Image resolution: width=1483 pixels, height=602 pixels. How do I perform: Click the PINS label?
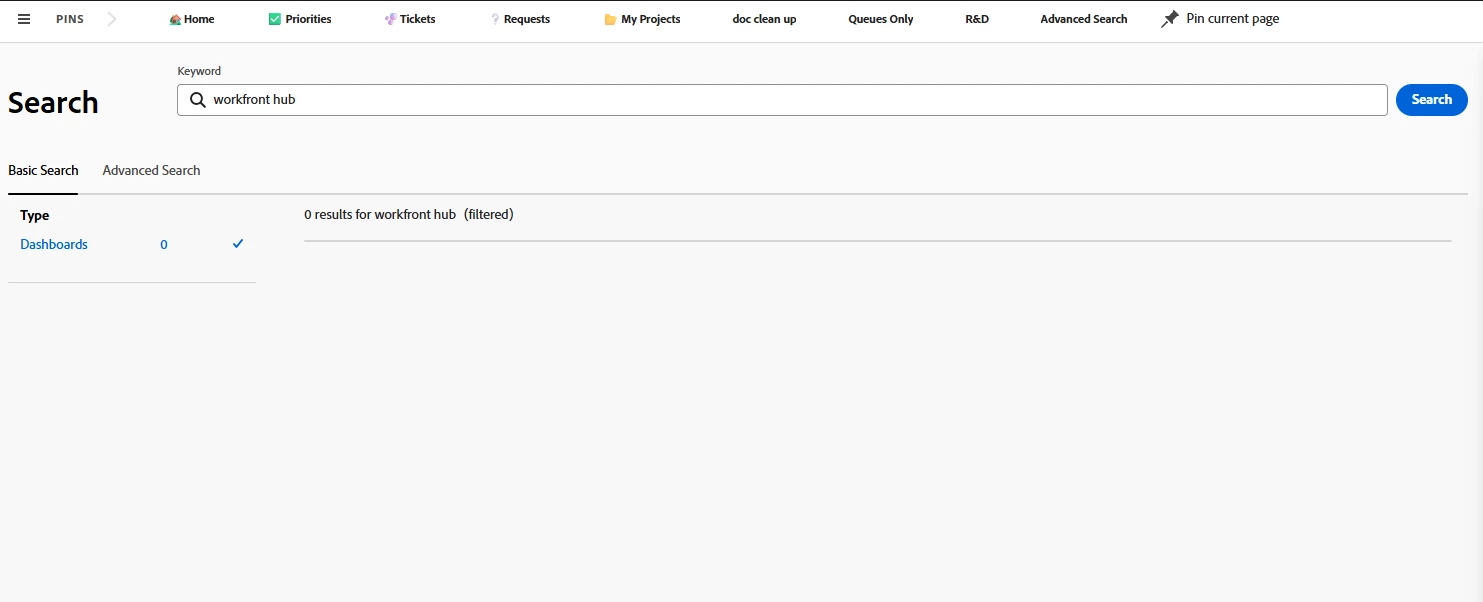click(x=70, y=19)
